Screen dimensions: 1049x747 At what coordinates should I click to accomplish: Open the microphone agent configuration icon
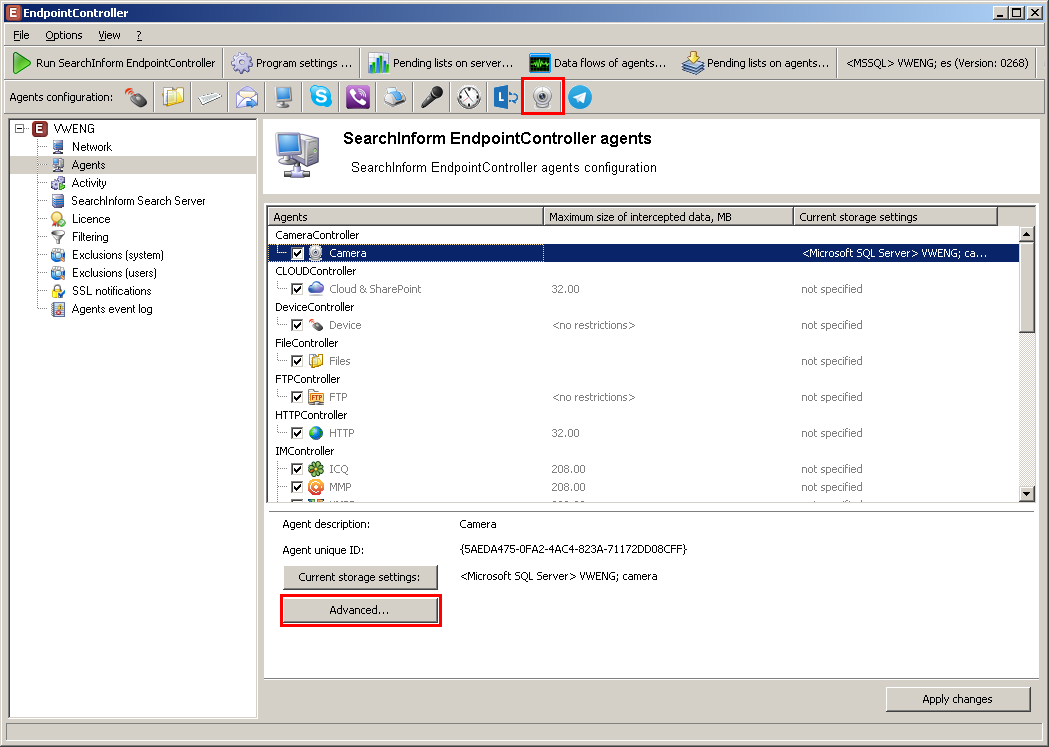[x=432, y=98]
